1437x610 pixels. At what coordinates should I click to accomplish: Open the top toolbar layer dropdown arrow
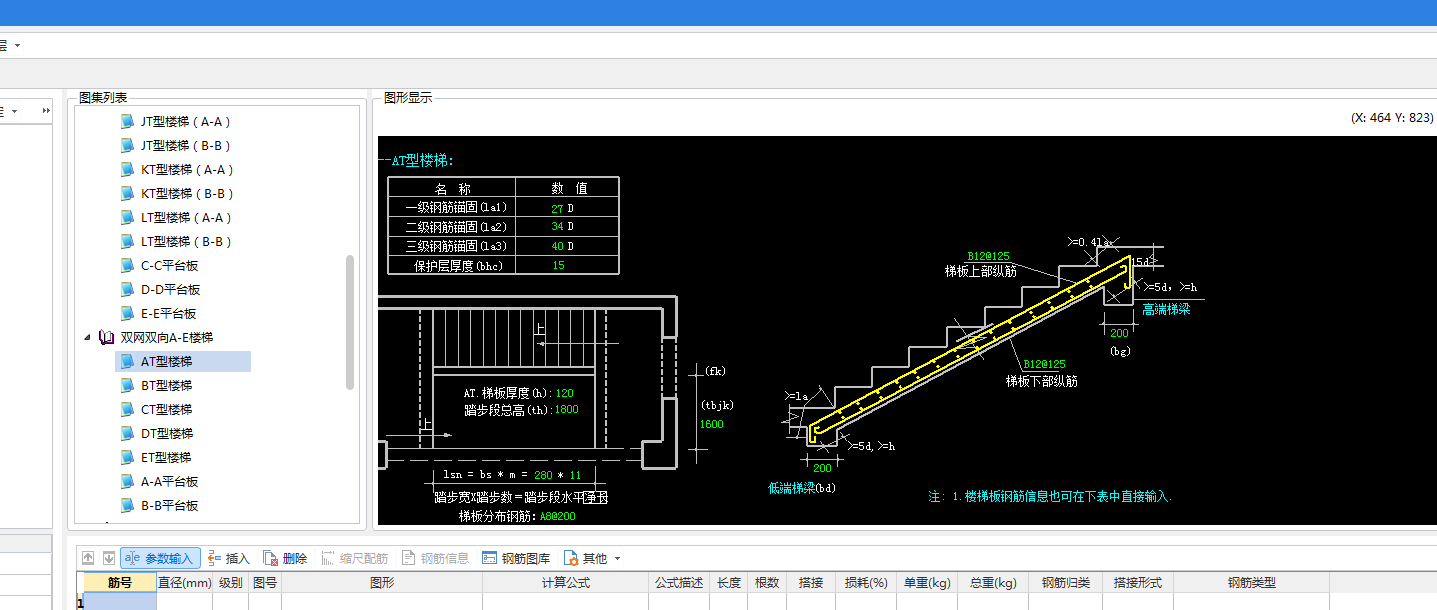17,45
